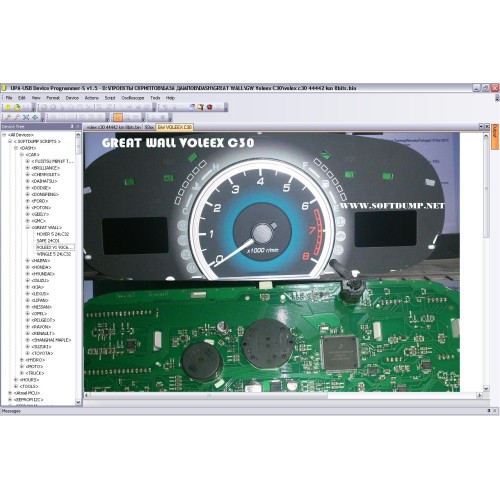Click the horizontal scrollbar under the image
The height and width of the screenshot is (500, 500).
pos(283,395)
